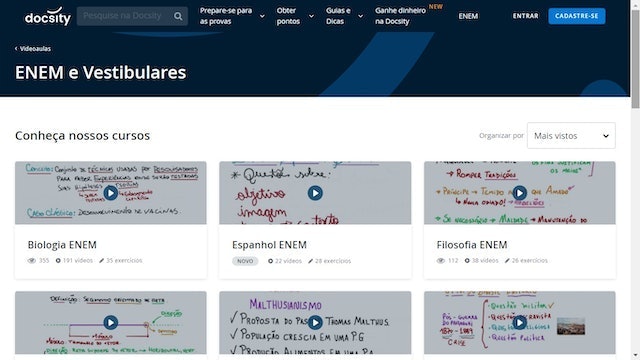This screenshot has width=640, height=360.
Task: Play the vector definition video thumbnail
Action: click(x=111, y=322)
